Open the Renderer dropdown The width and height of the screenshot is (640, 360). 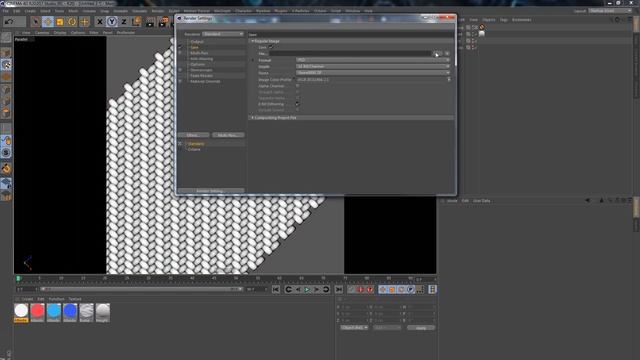[x=223, y=34]
